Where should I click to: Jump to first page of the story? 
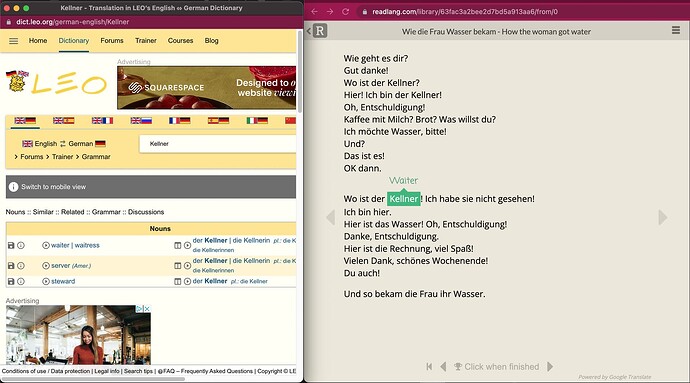point(429,366)
